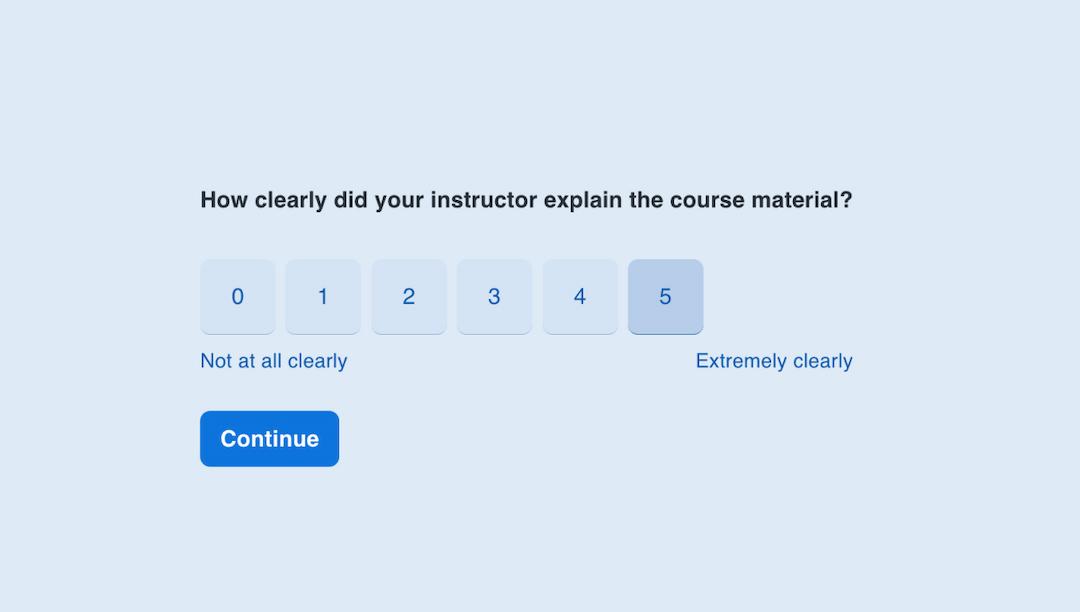Choose rating 1 for instructor clarity

pos(323,297)
